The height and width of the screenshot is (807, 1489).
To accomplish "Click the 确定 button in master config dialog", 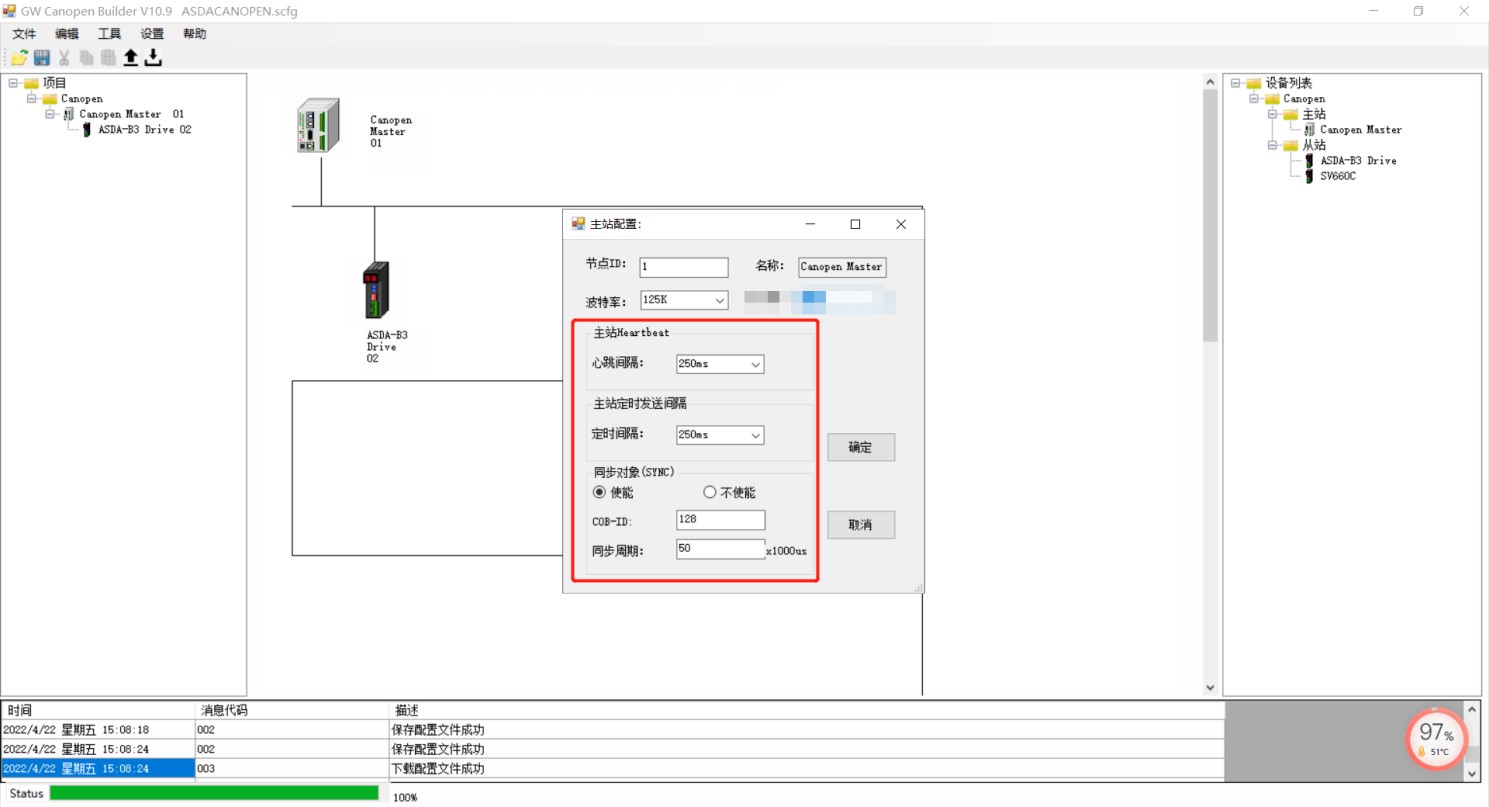I will (x=861, y=447).
